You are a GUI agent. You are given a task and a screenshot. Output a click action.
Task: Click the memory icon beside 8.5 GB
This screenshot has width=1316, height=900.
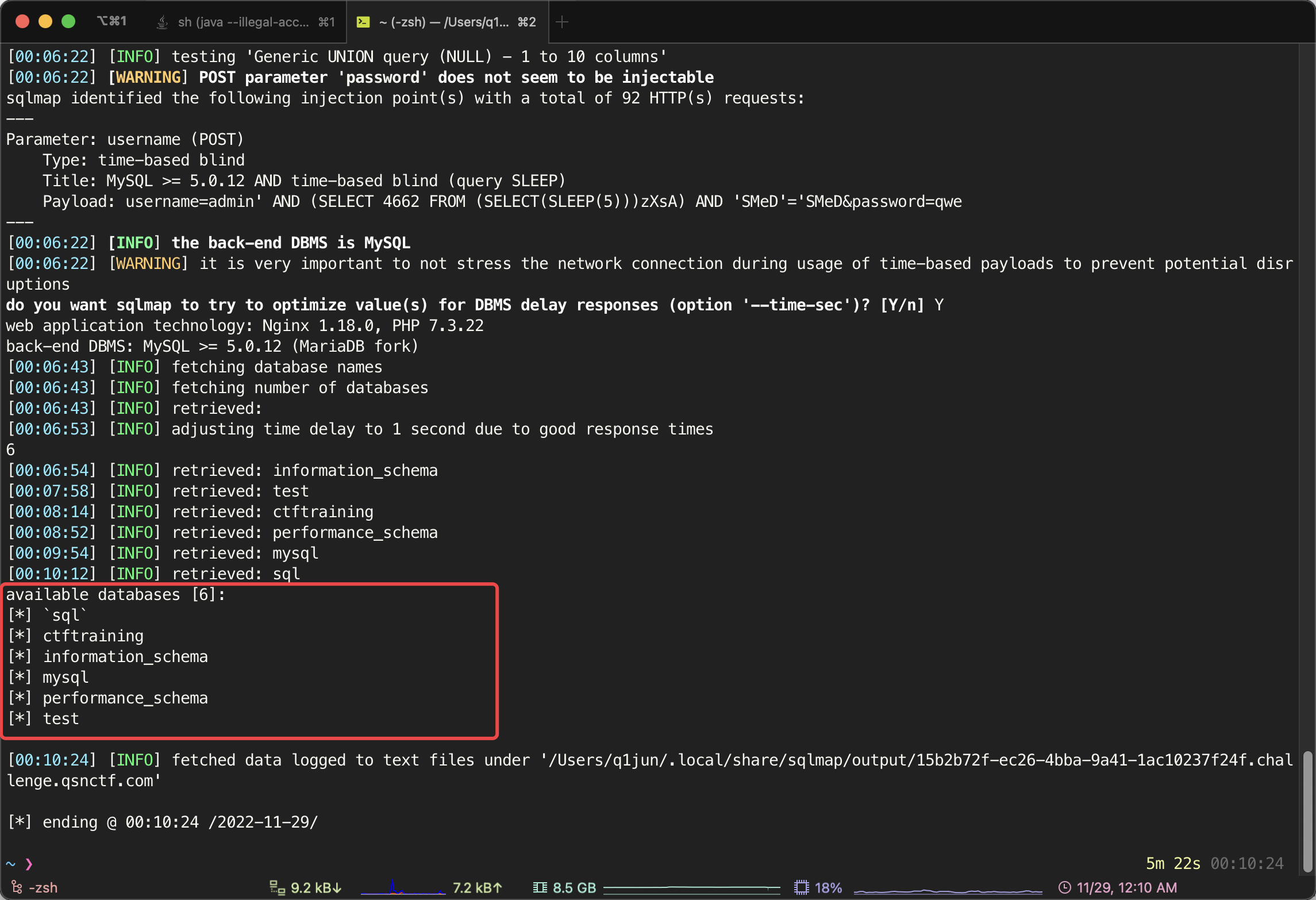tap(540, 888)
